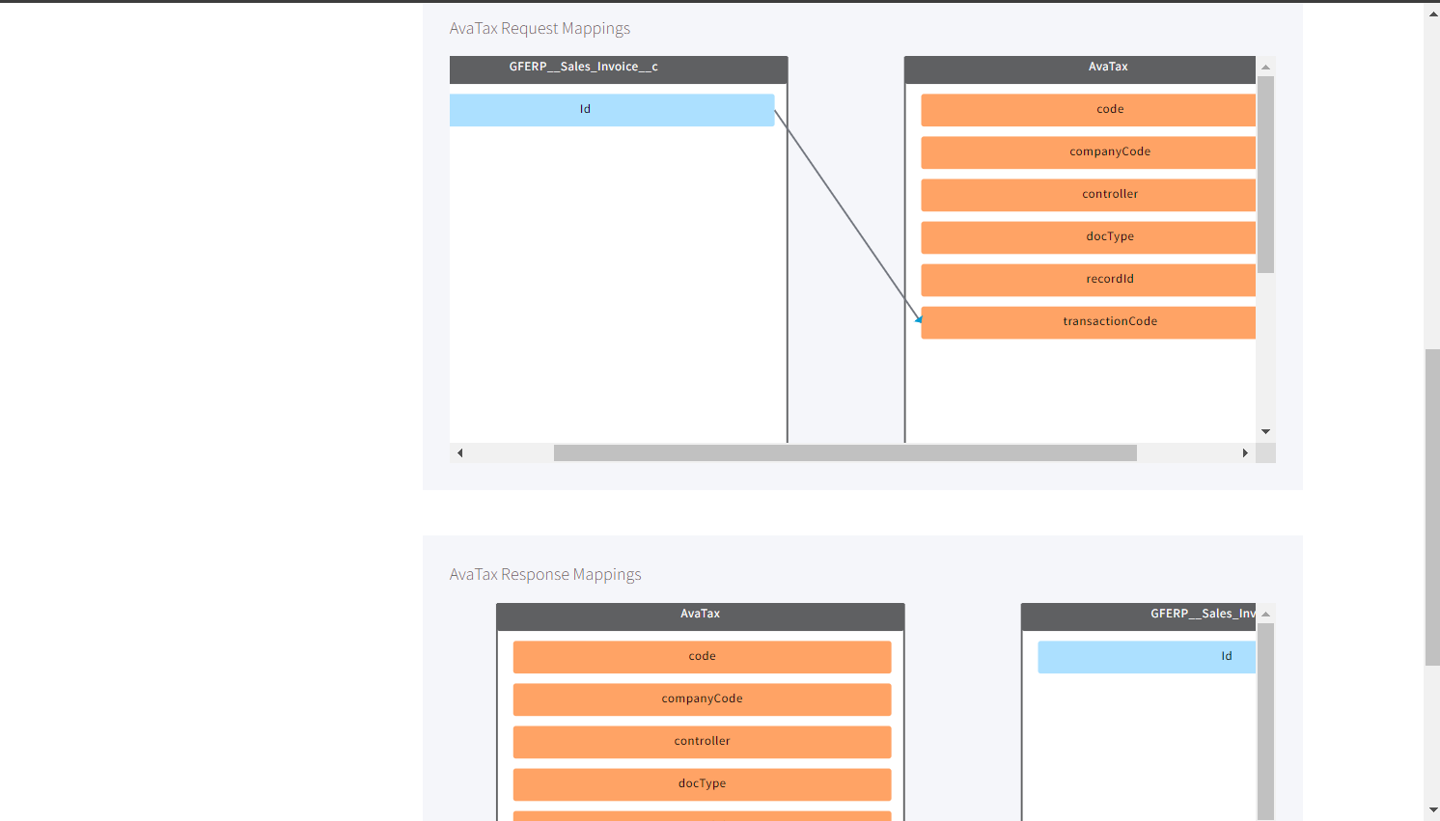Viewport: 1440px width, 821px height.
Task: Click the scroll-up arrow in Response Mappings panel
Action: point(1265,614)
